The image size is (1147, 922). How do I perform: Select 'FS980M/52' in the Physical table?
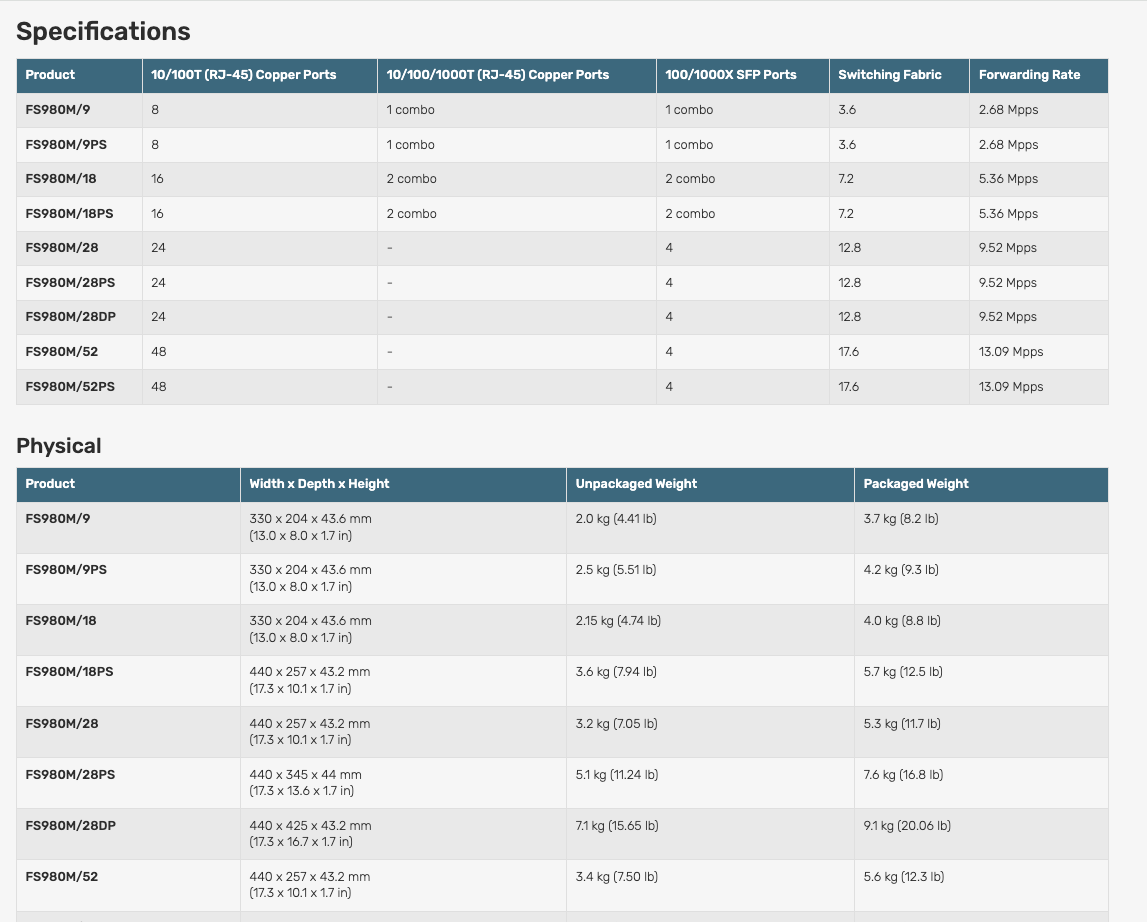(61, 877)
